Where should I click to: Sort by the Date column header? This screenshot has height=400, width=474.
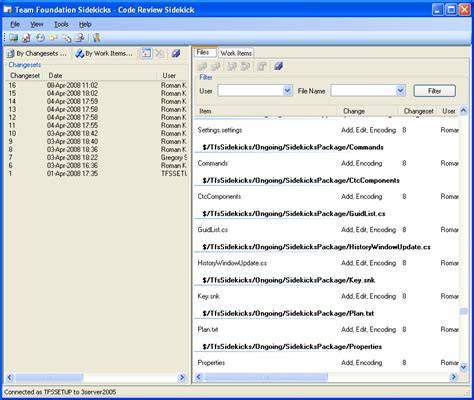pyautogui.click(x=100, y=76)
